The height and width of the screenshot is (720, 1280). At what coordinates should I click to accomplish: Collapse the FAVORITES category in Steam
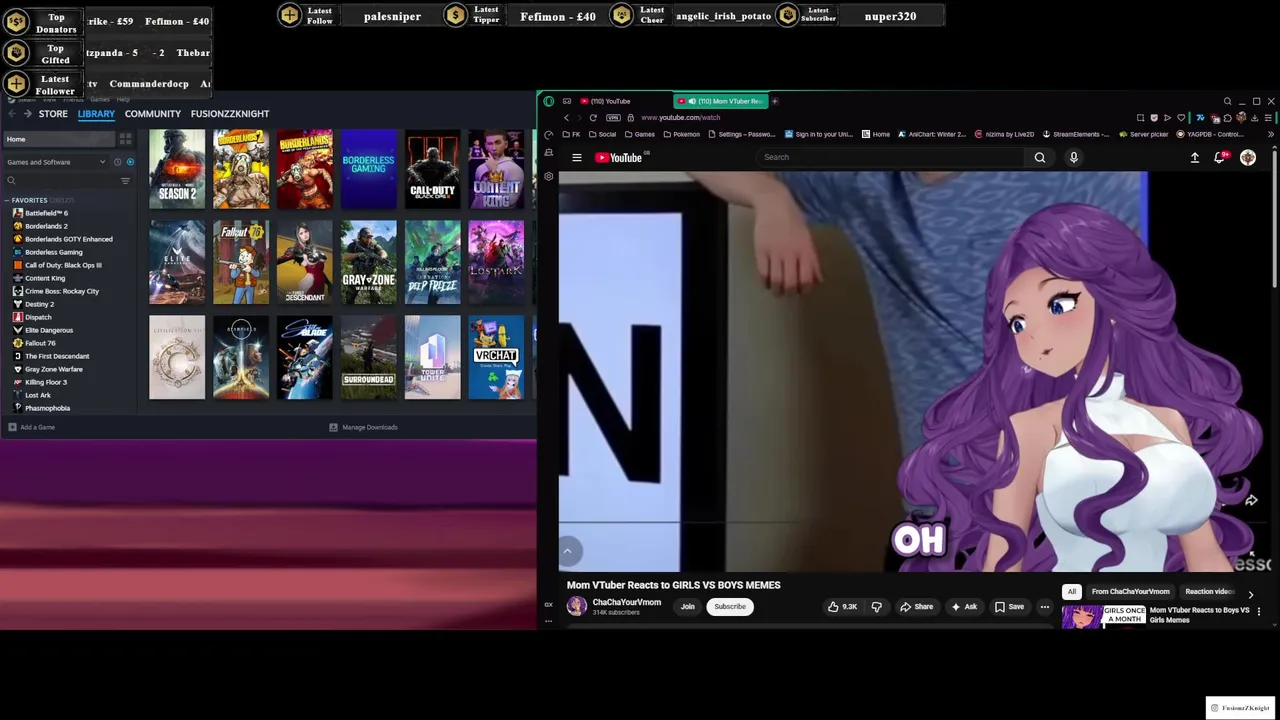[x=8, y=200]
